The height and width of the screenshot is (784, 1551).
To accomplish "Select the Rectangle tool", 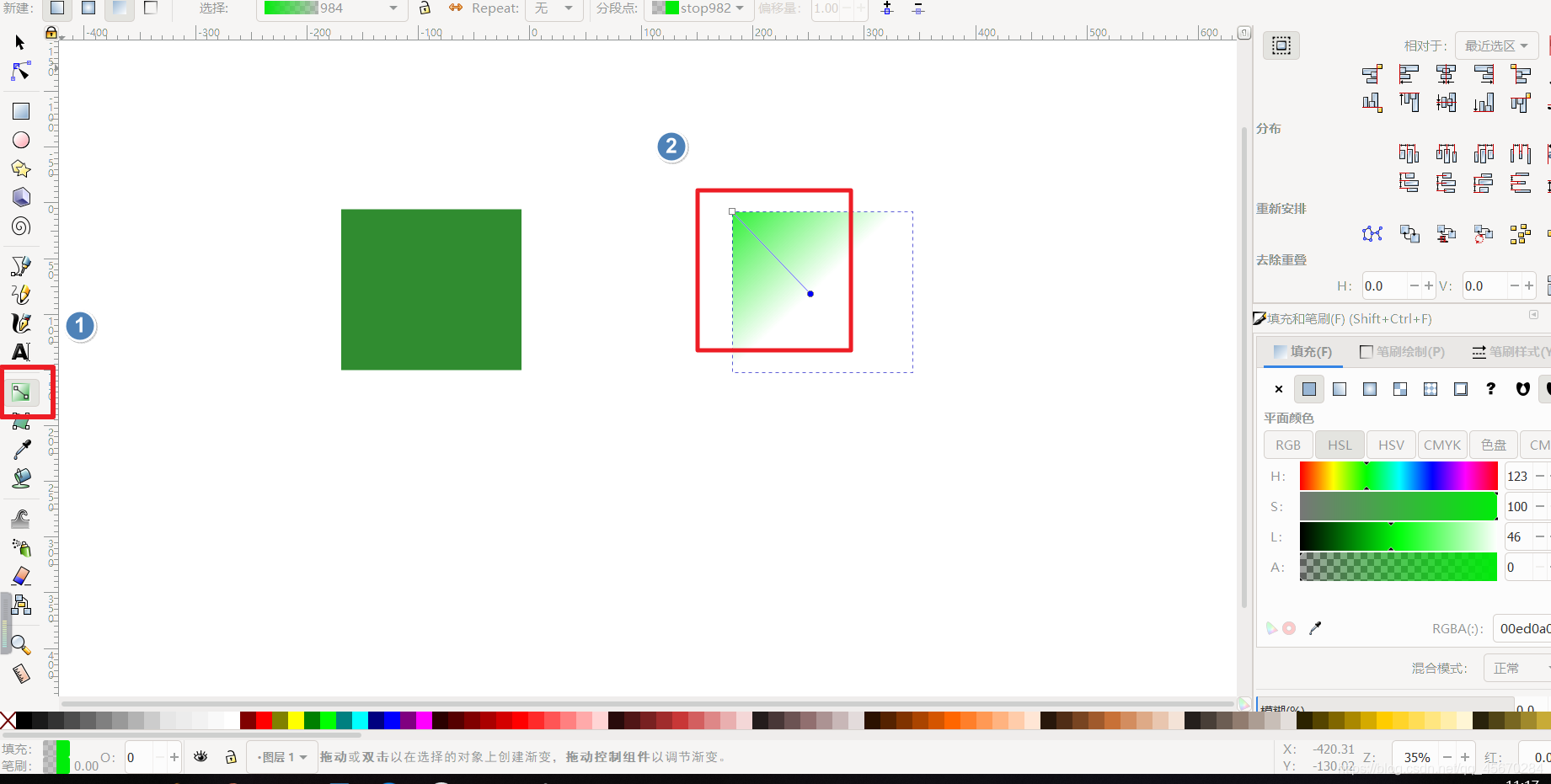I will (20, 111).
